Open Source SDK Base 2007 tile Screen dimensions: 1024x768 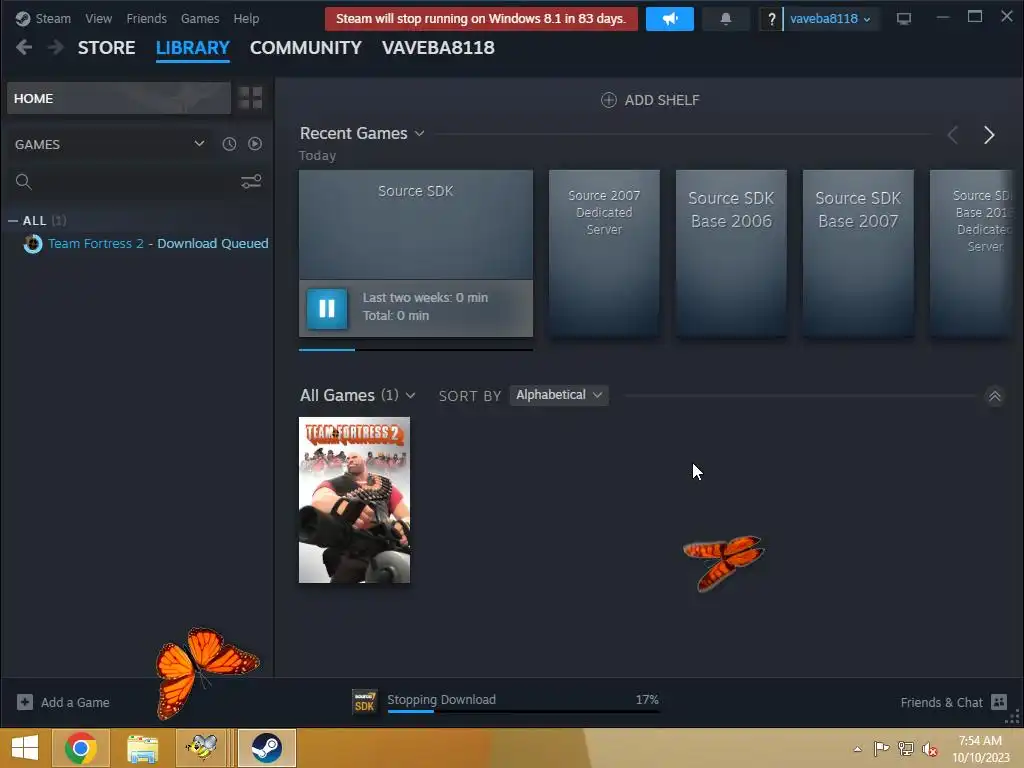[858, 253]
